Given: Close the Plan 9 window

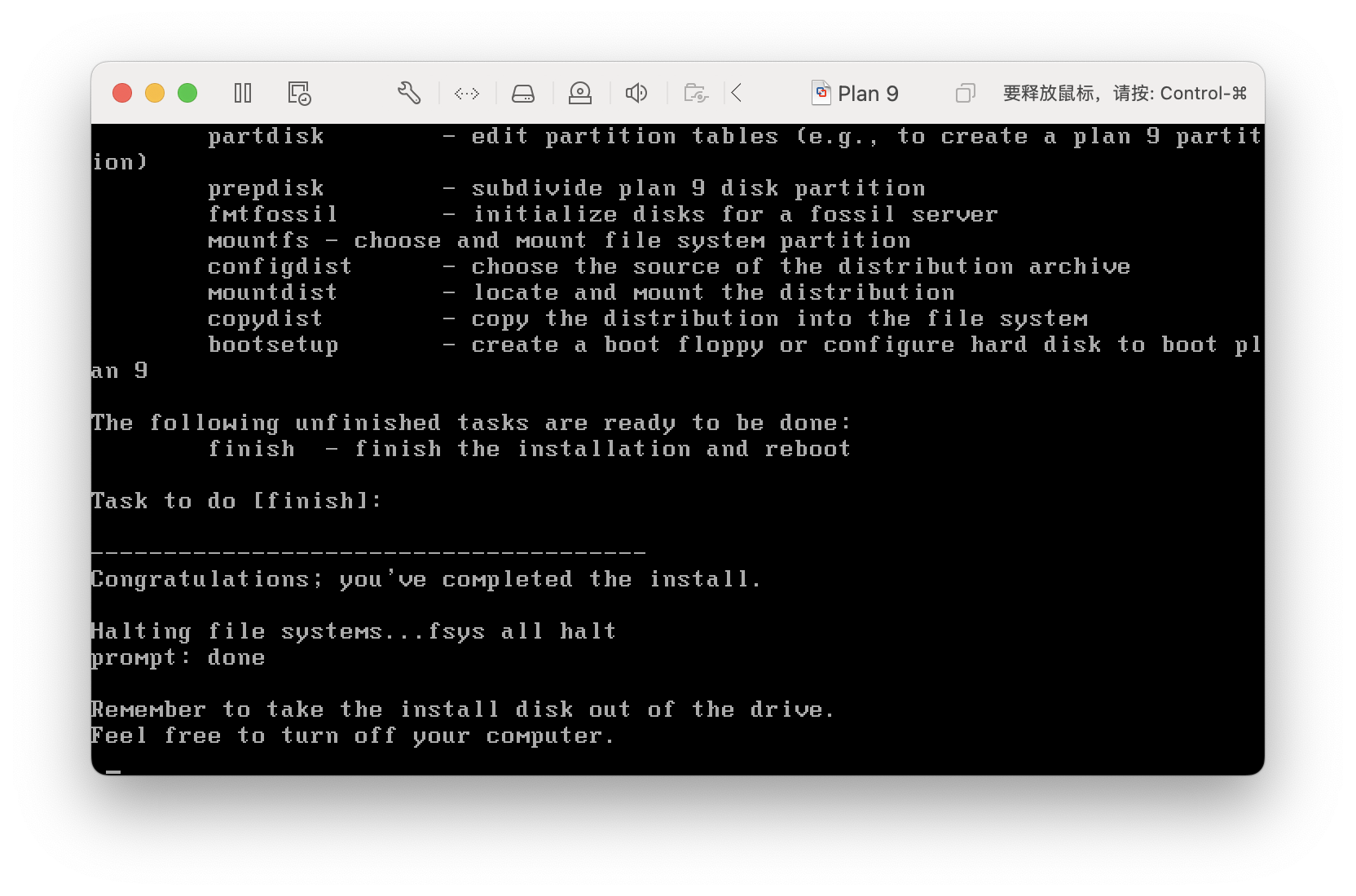Looking at the screenshot, I should coord(122,93).
